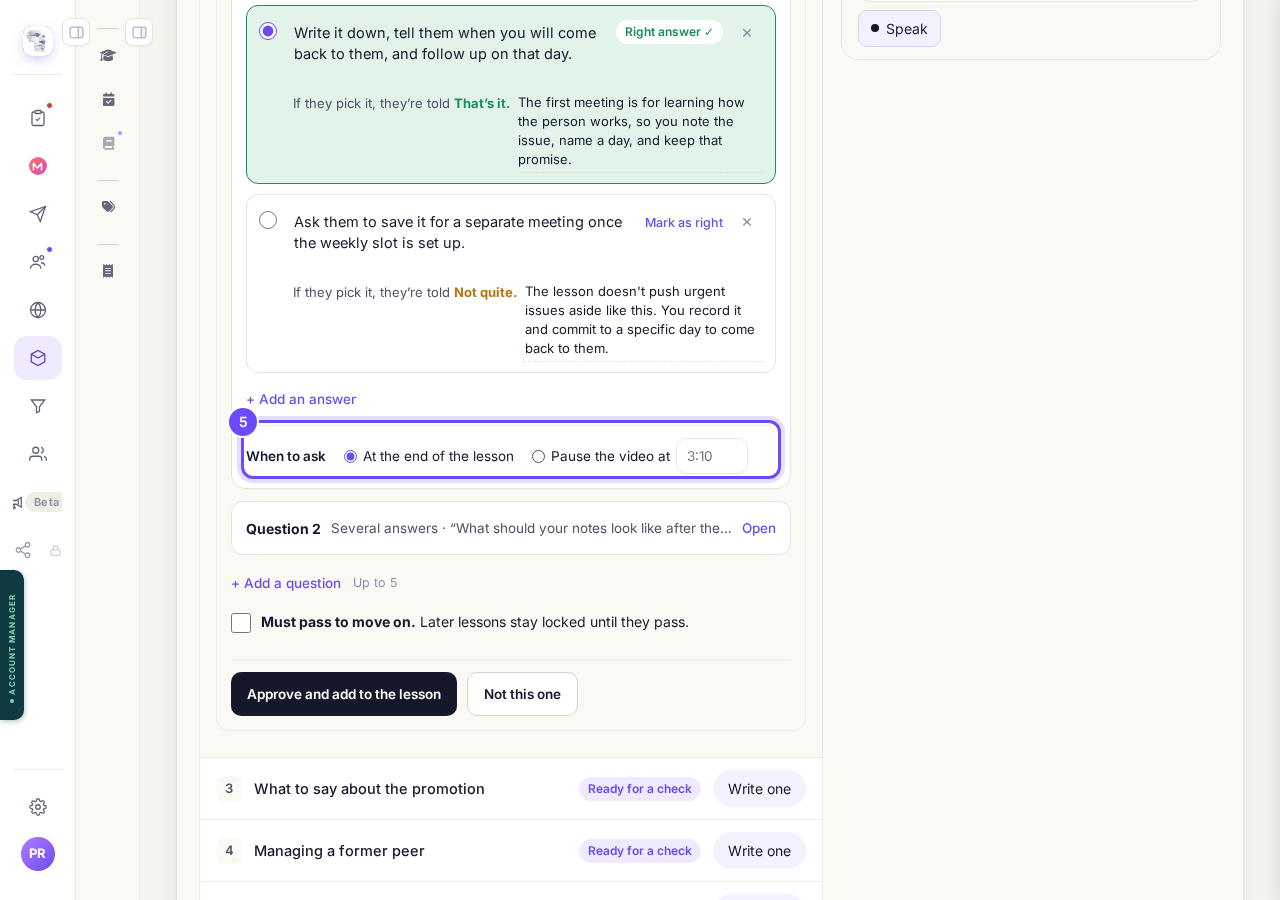Screen dimensions: 1280x900
Task: Click the megaphone Beta icon
Action: pyautogui.click(x=36, y=502)
